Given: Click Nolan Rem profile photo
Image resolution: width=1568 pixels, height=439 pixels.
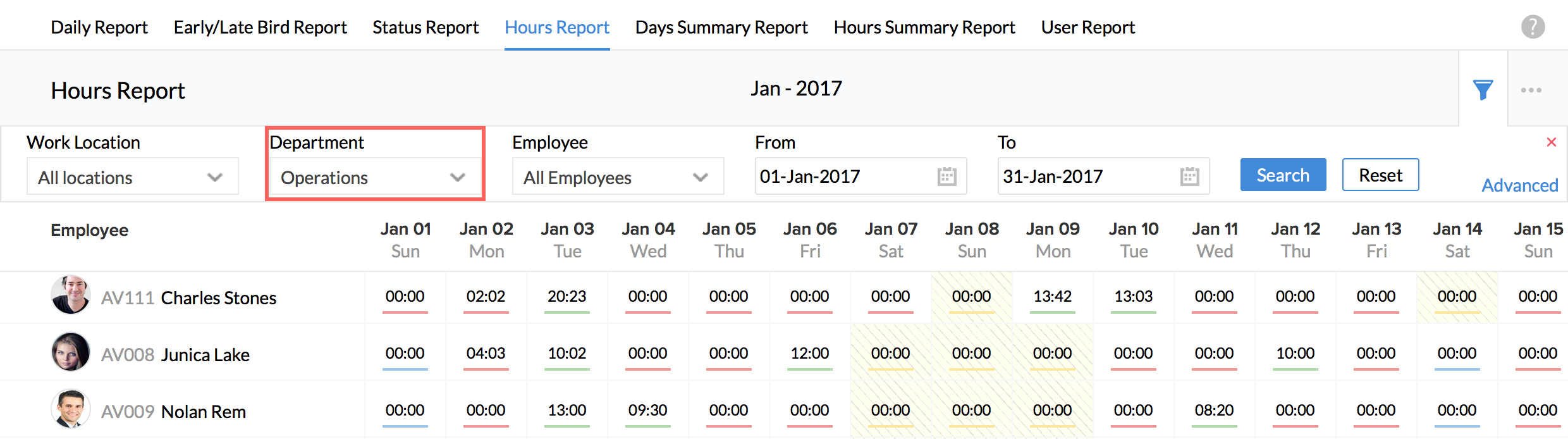Looking at the screenshot, I should [x=70, y=409].
